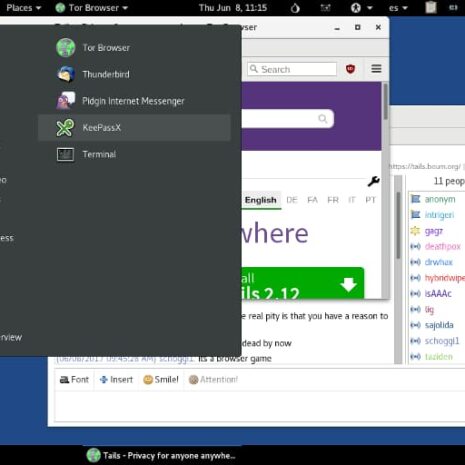Click the date and time clock
The width and height of the screenshot is (465, 465).
(x=233, y=8)
